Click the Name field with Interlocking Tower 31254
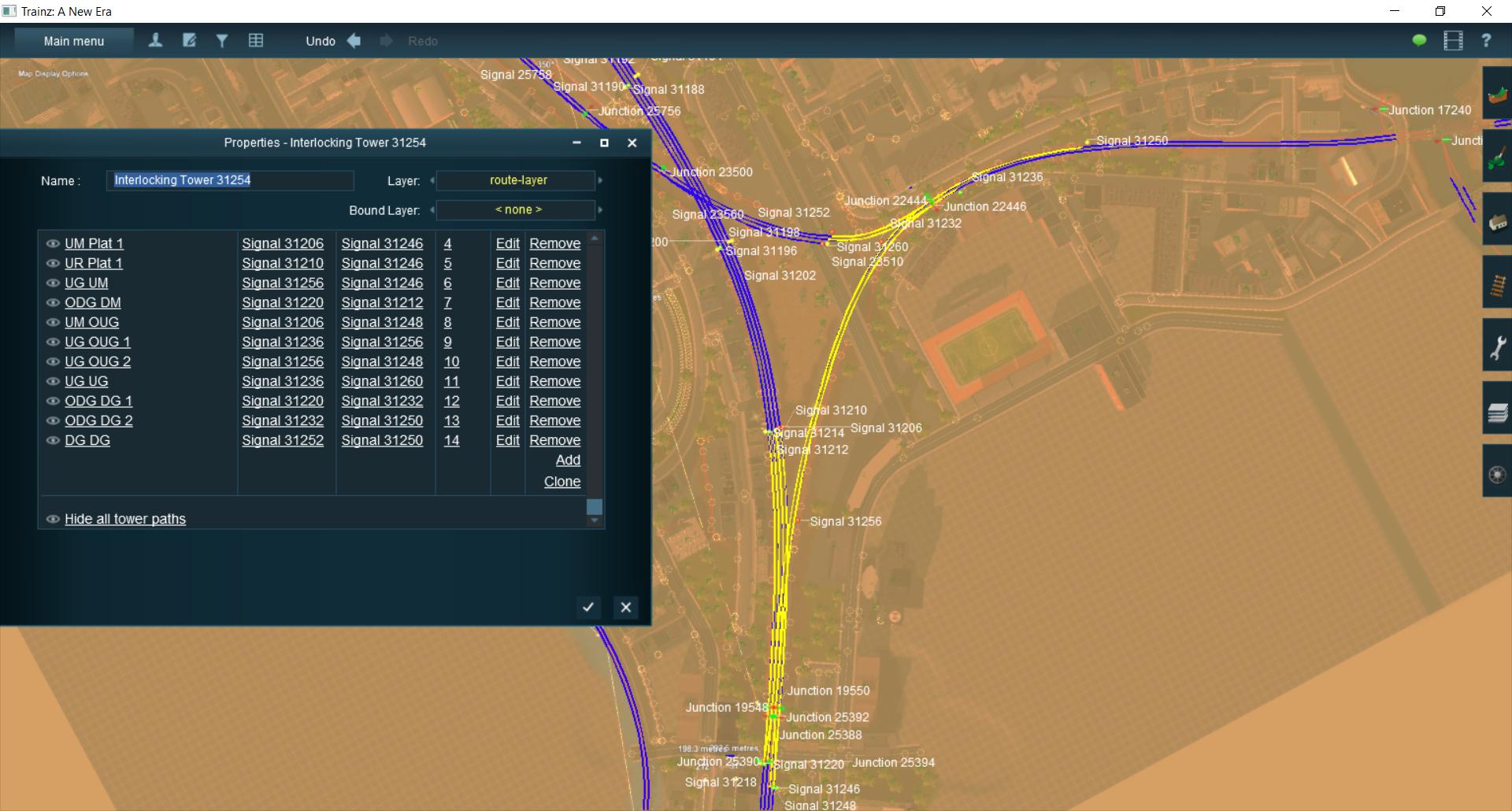 (x=230, y=180)
